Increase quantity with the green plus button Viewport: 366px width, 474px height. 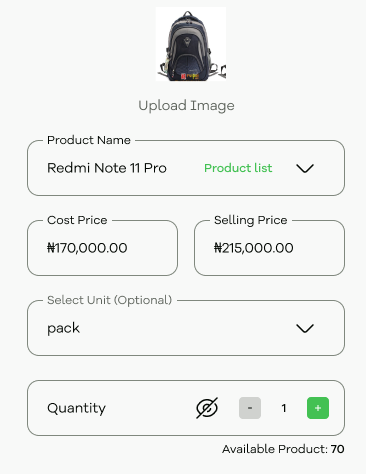(x=318, y=408)
